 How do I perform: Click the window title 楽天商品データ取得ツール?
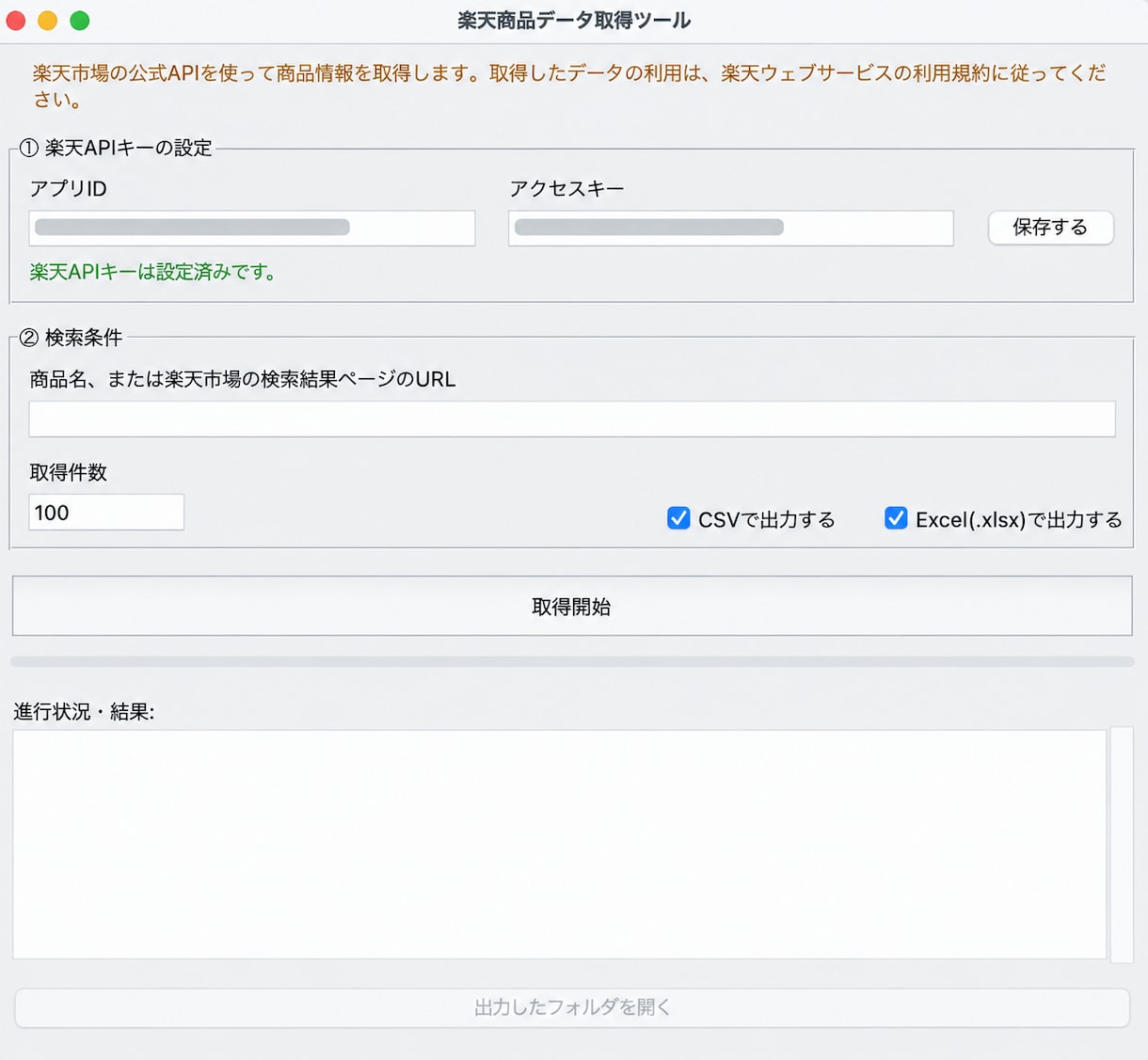574,21
